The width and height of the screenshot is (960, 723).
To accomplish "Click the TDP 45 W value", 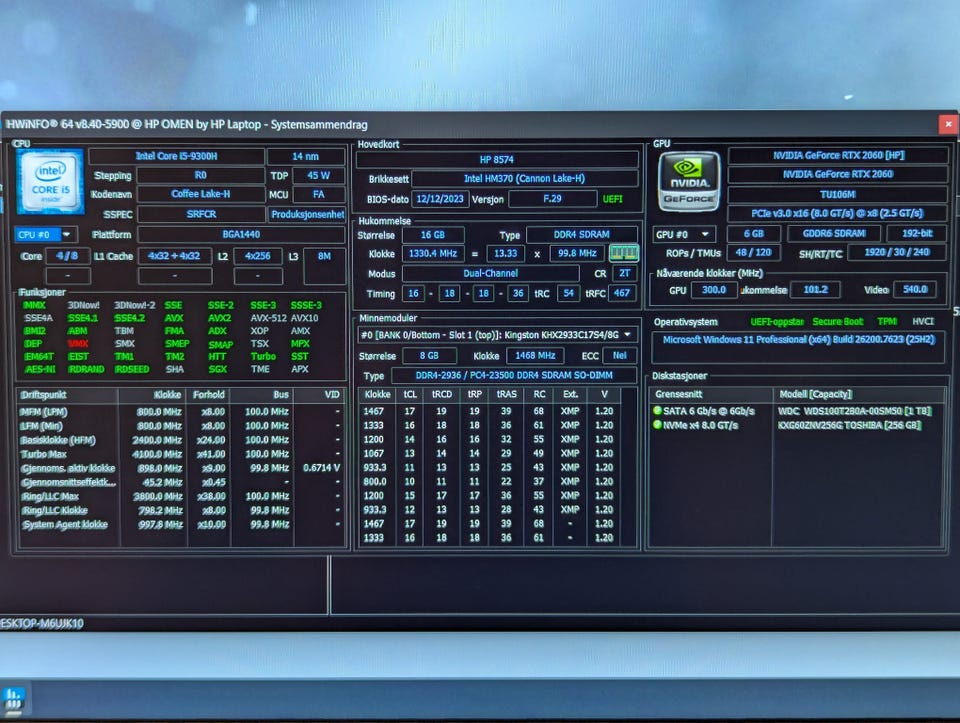I will (x=318, y=176).
